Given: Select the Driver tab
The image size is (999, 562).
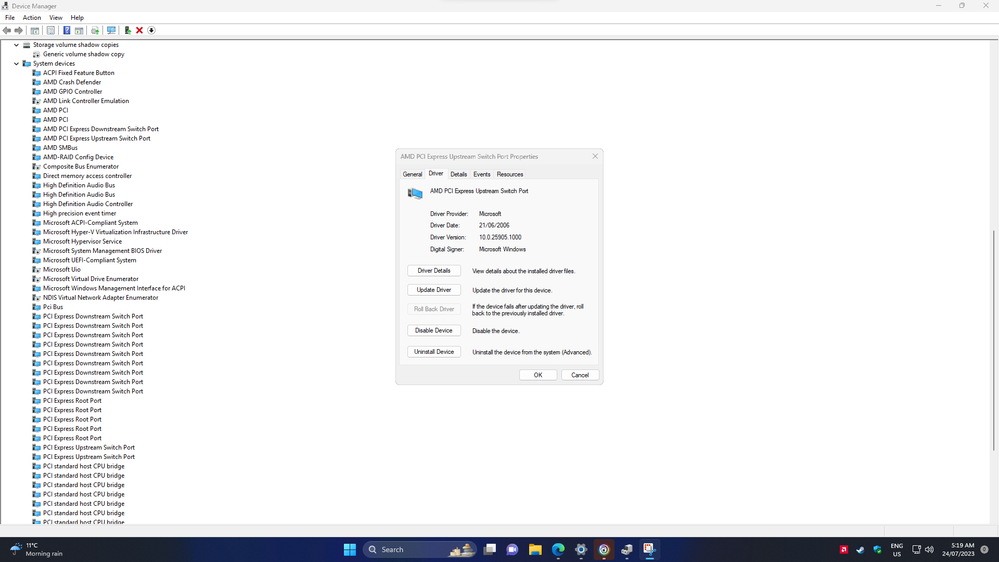Looking at the screenshot, I should pos(436,173).
